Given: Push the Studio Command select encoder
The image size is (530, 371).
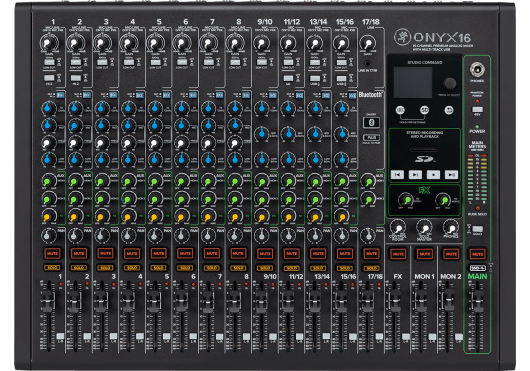Looking at the screenshot, I should (x=449, y=83).
